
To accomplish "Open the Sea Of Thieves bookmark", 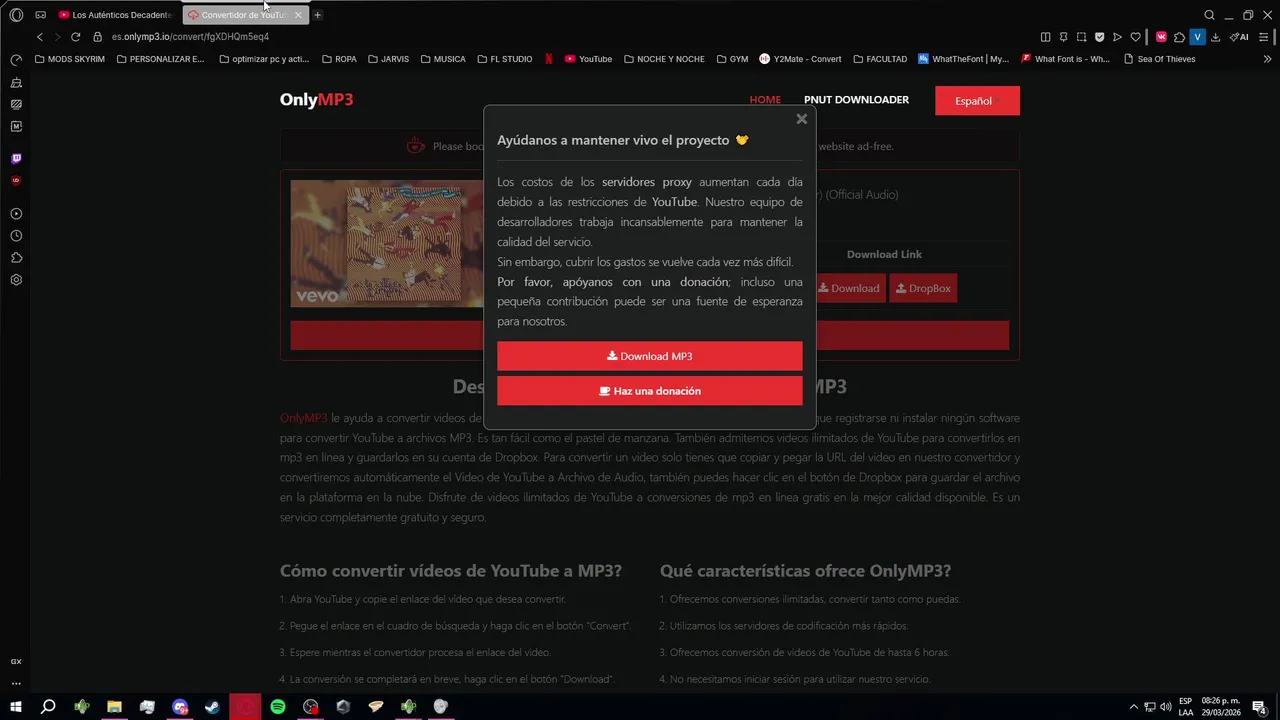I will click(x=1160, y=59).
